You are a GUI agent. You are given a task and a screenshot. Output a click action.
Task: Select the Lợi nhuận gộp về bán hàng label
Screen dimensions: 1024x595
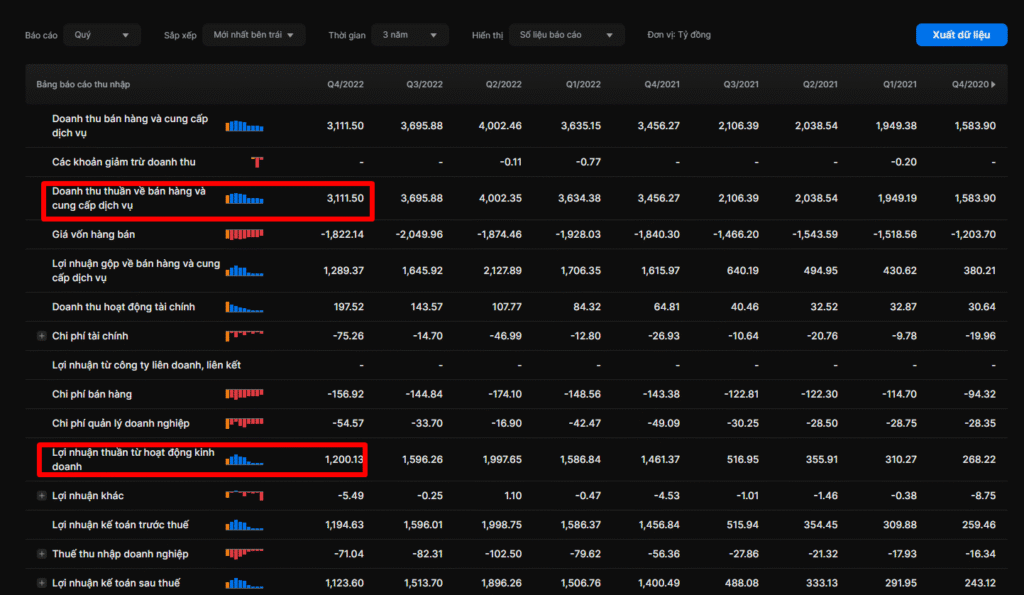pyautogui.click(x=136, y=270)
